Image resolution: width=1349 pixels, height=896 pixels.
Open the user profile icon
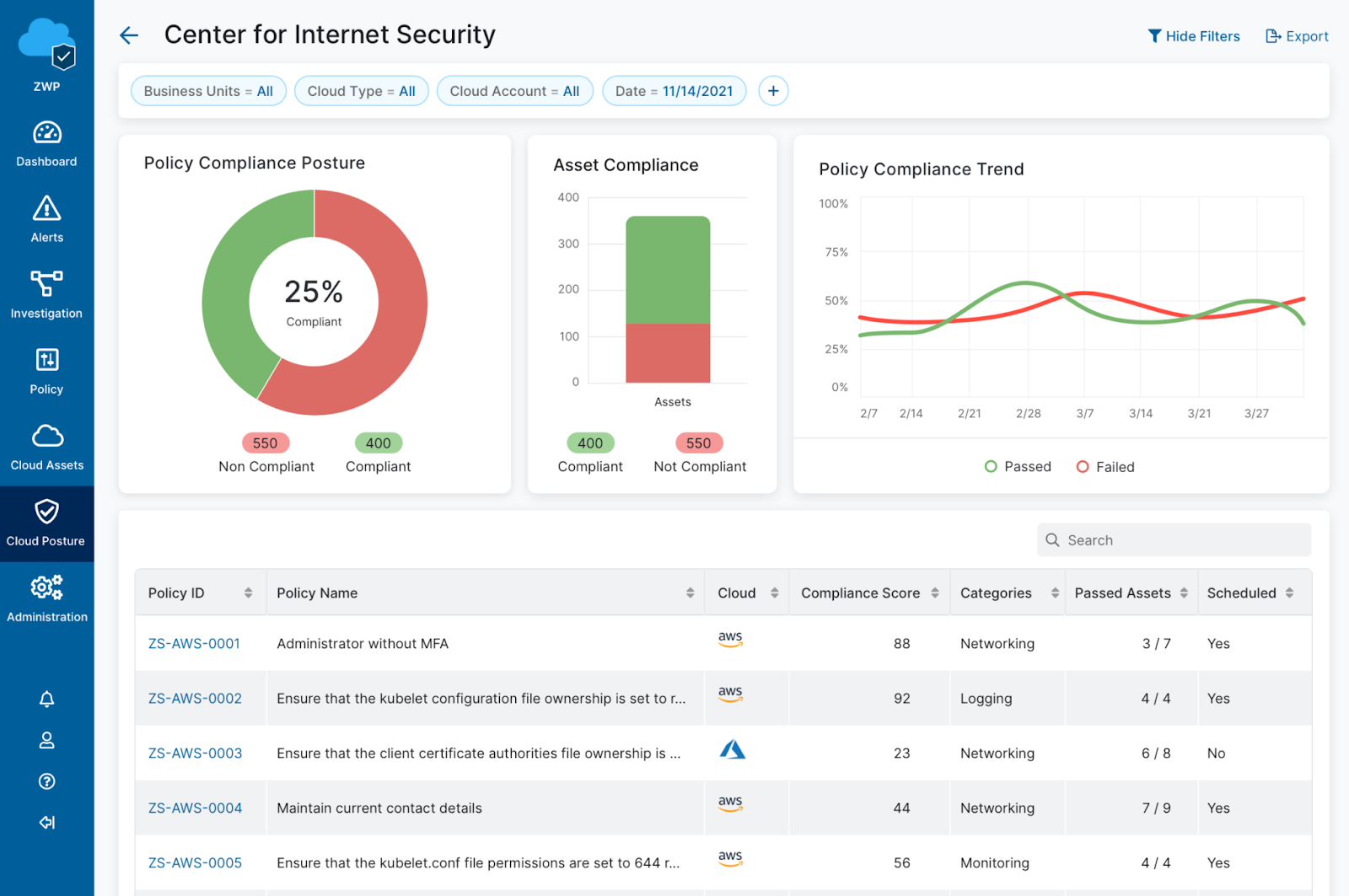click(47, 740)
